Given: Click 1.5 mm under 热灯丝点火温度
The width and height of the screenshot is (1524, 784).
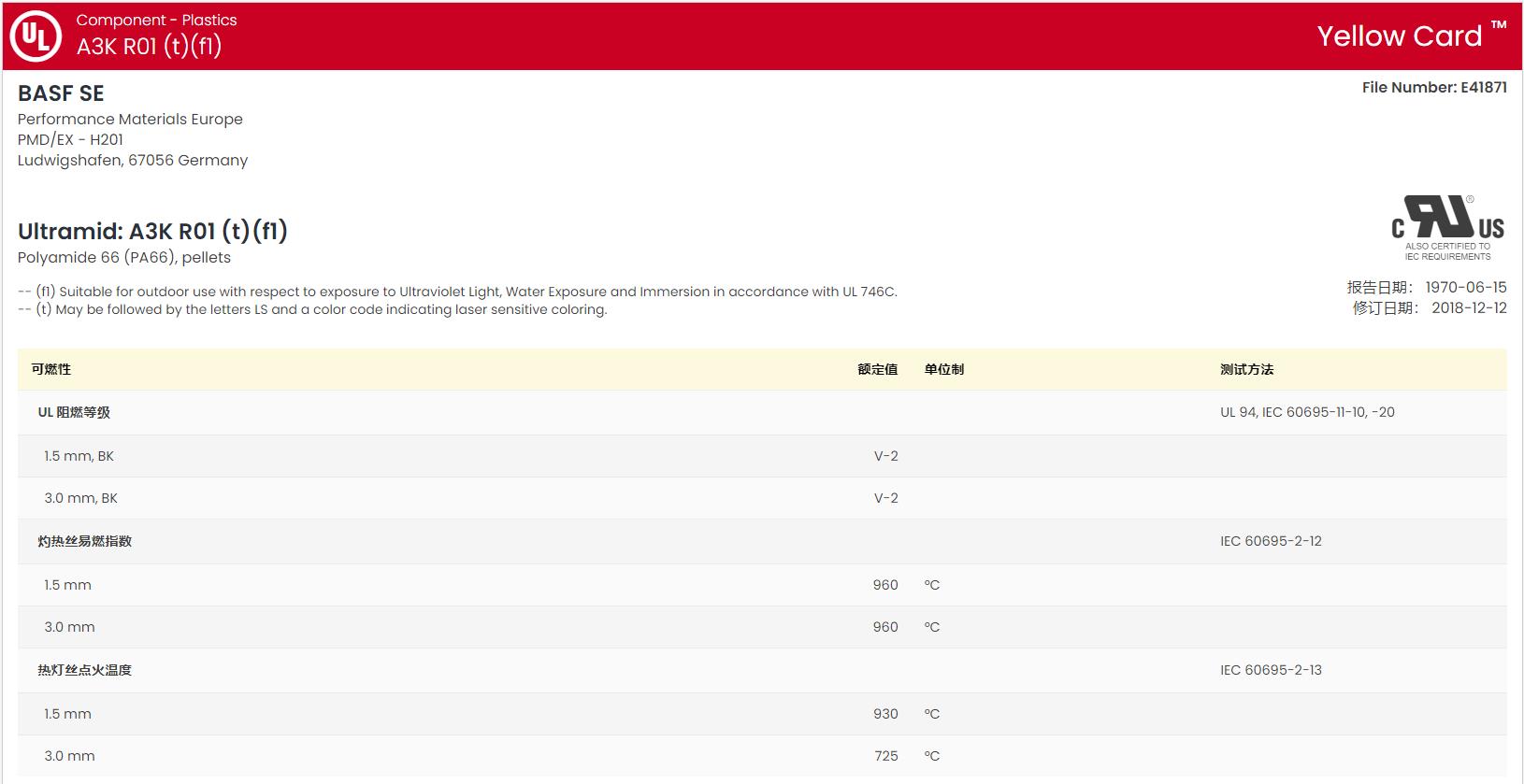Looking at the screenshot, I should (67, 714).
